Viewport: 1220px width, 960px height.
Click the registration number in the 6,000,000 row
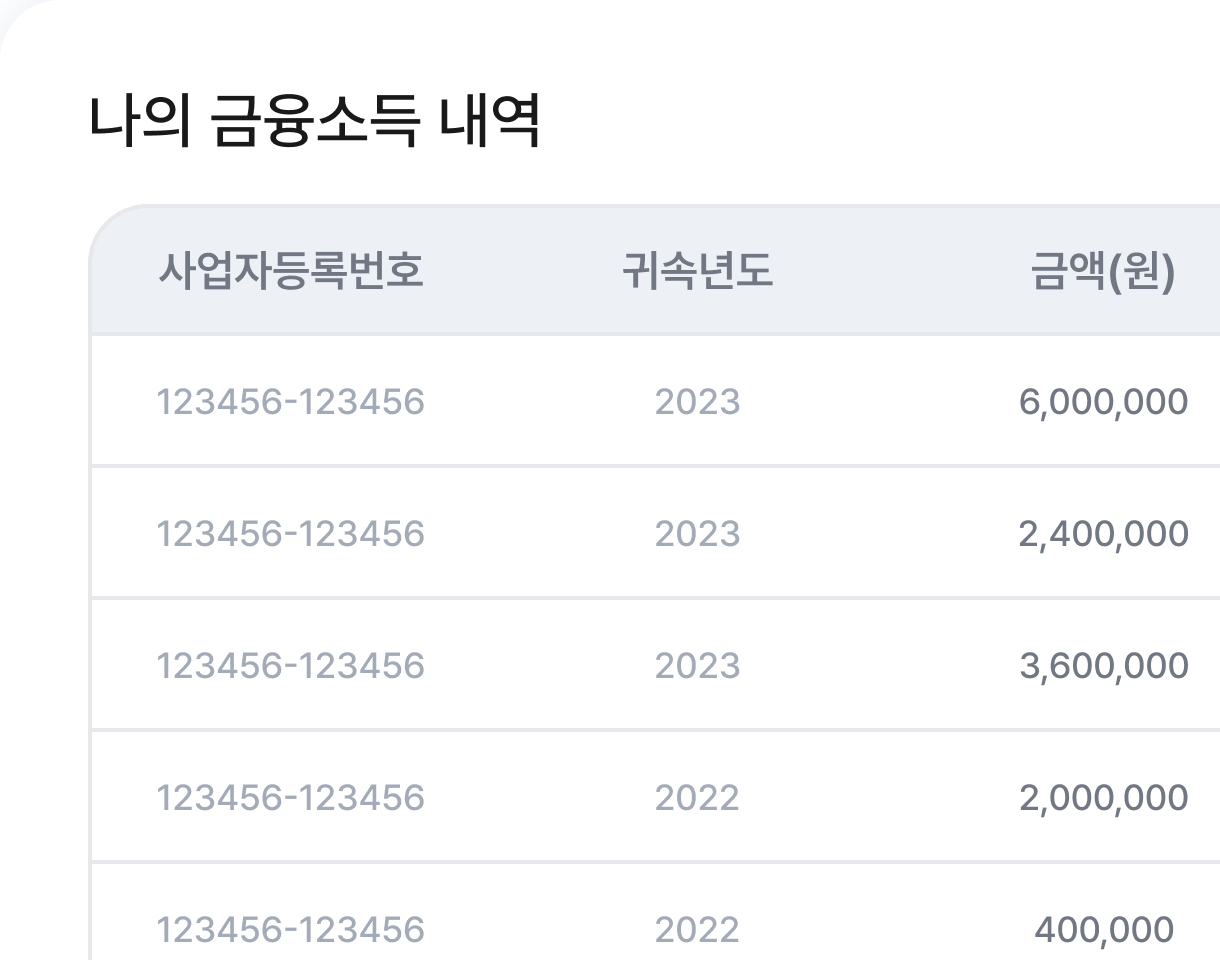[x=291, y=402]
